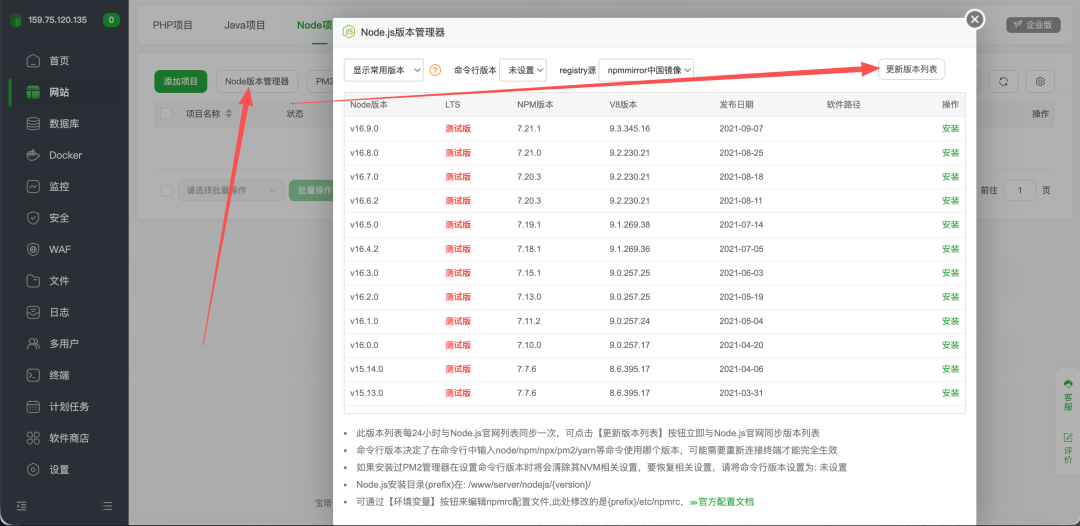Image resolution: width=1080 pixels, height=526 pixels.
Task: Open the 显示常用版本 dropdown
Action: (x=384, y=70)
